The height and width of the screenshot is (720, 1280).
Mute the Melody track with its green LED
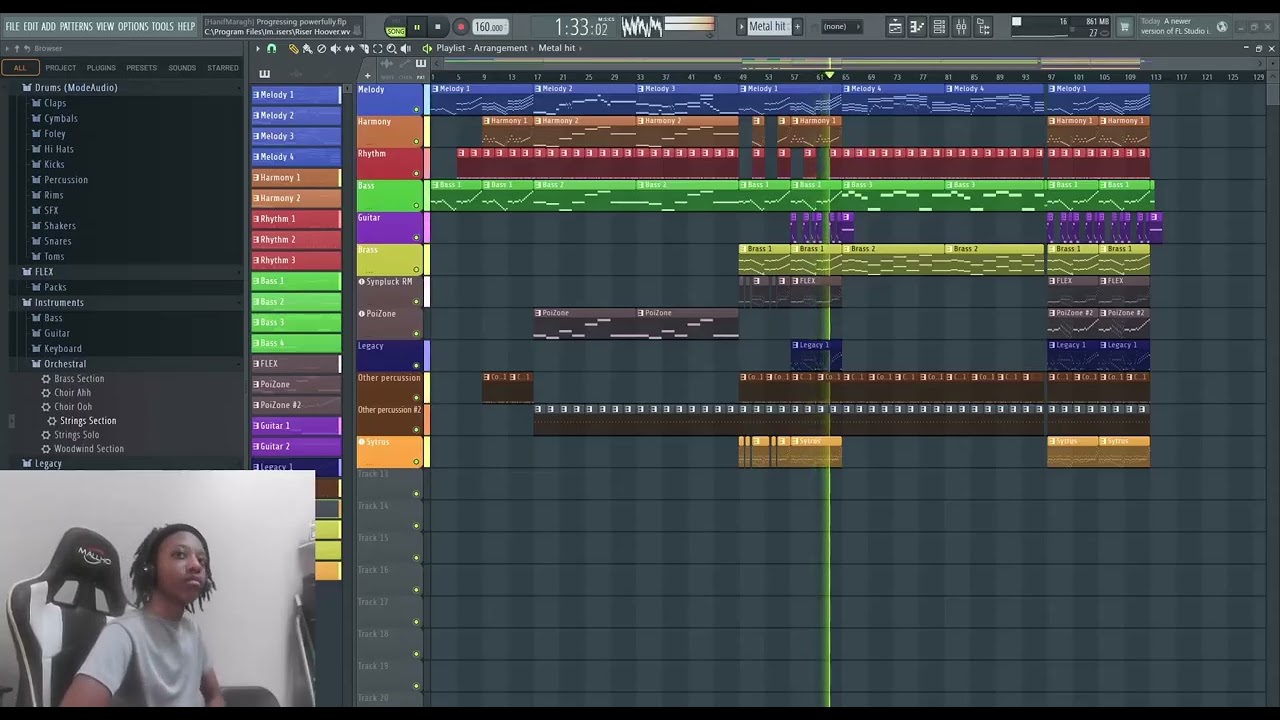(x=416, y=109)
